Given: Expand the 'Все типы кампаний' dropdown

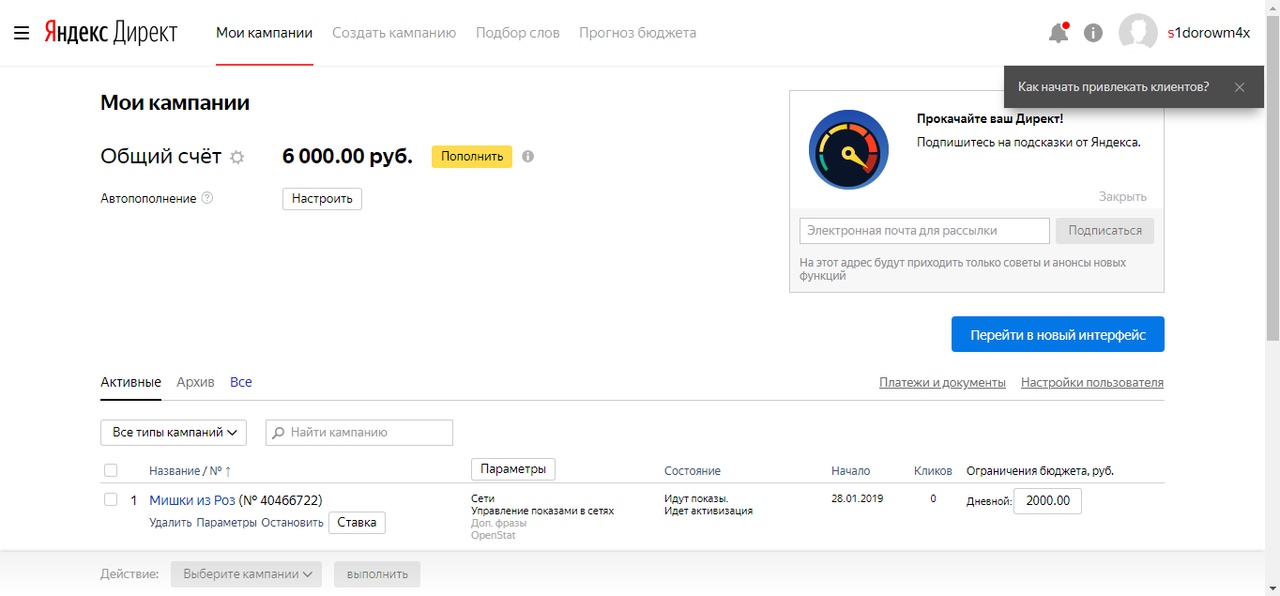Looking at the screenshot, I should coord(173,432).
